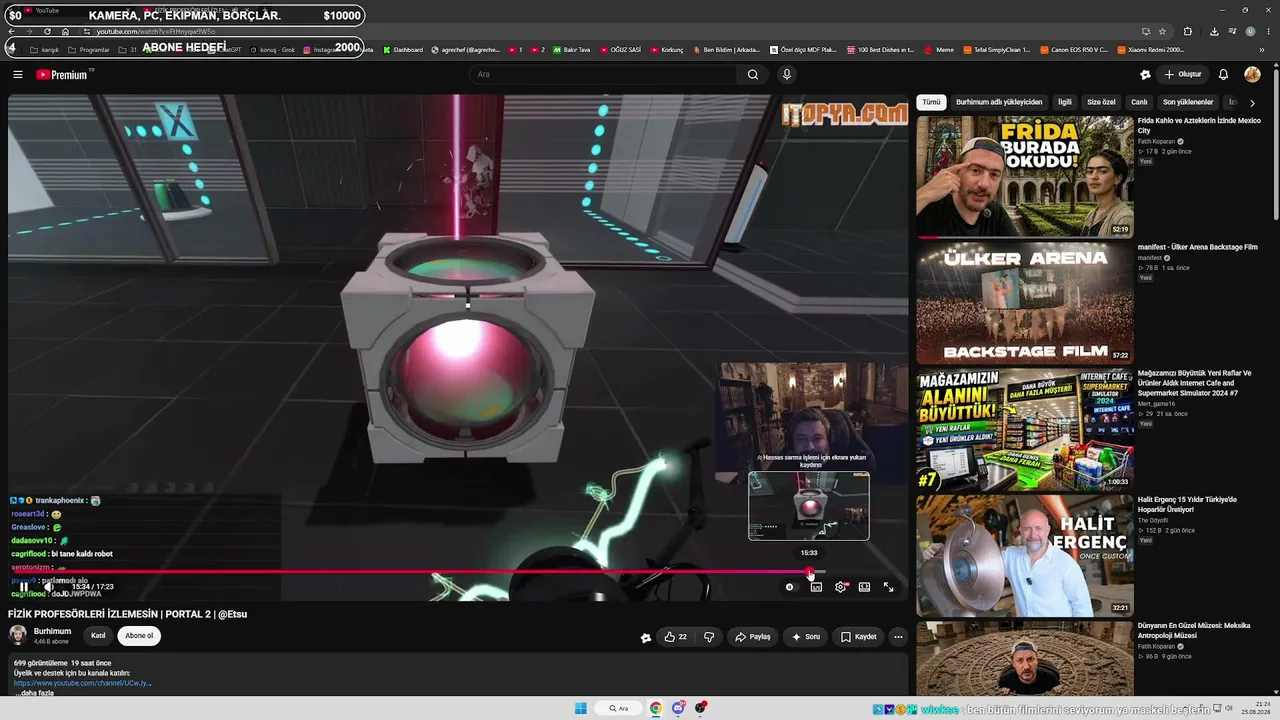Open Google Chrome from the taskbar
Screen dimensions: 1280x720
coord(656,709)
